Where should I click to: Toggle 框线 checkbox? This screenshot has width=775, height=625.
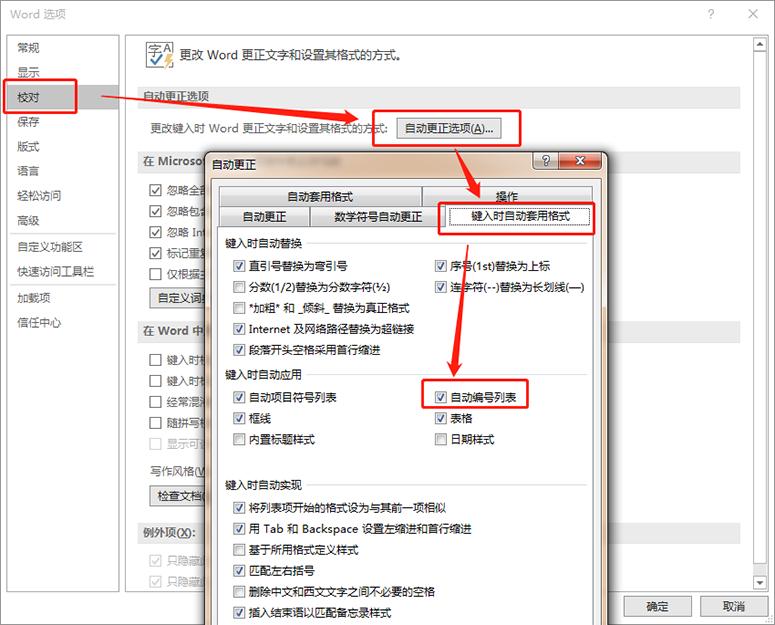point(239,418)
